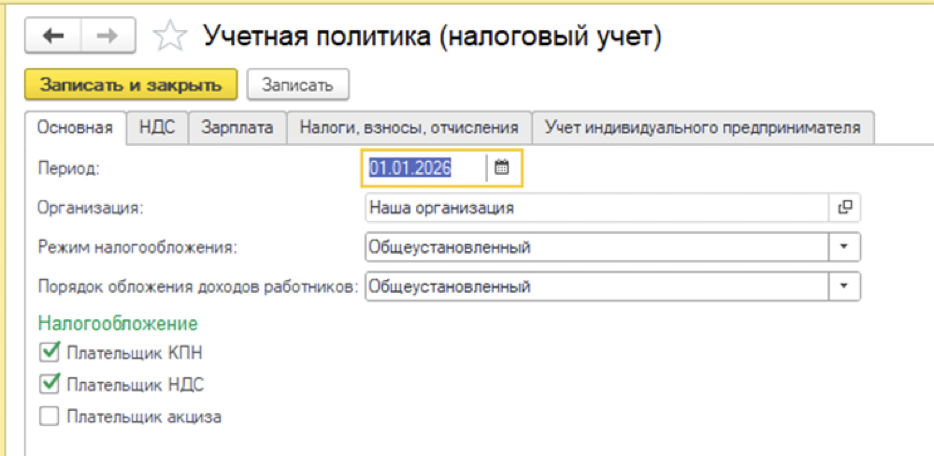Go back with the left arrow button
This screenshot has height=456, width=934.
coord(53,36)
